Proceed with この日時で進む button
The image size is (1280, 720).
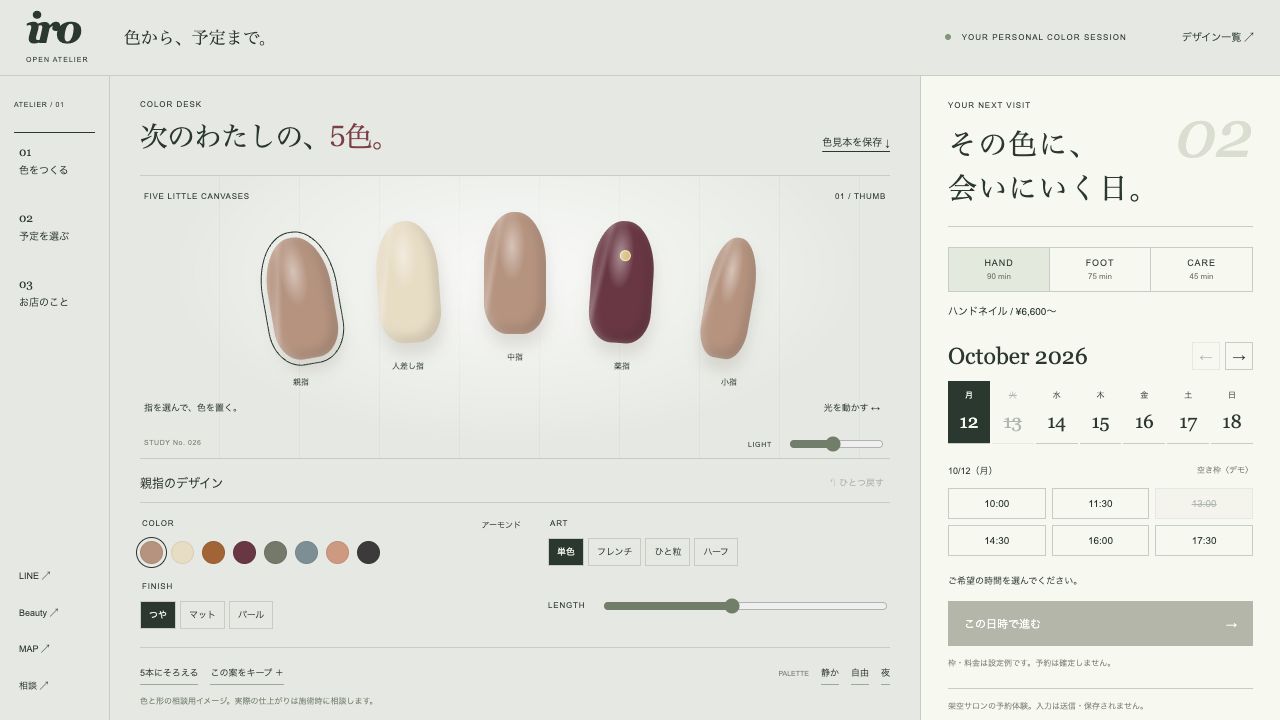1100,624
